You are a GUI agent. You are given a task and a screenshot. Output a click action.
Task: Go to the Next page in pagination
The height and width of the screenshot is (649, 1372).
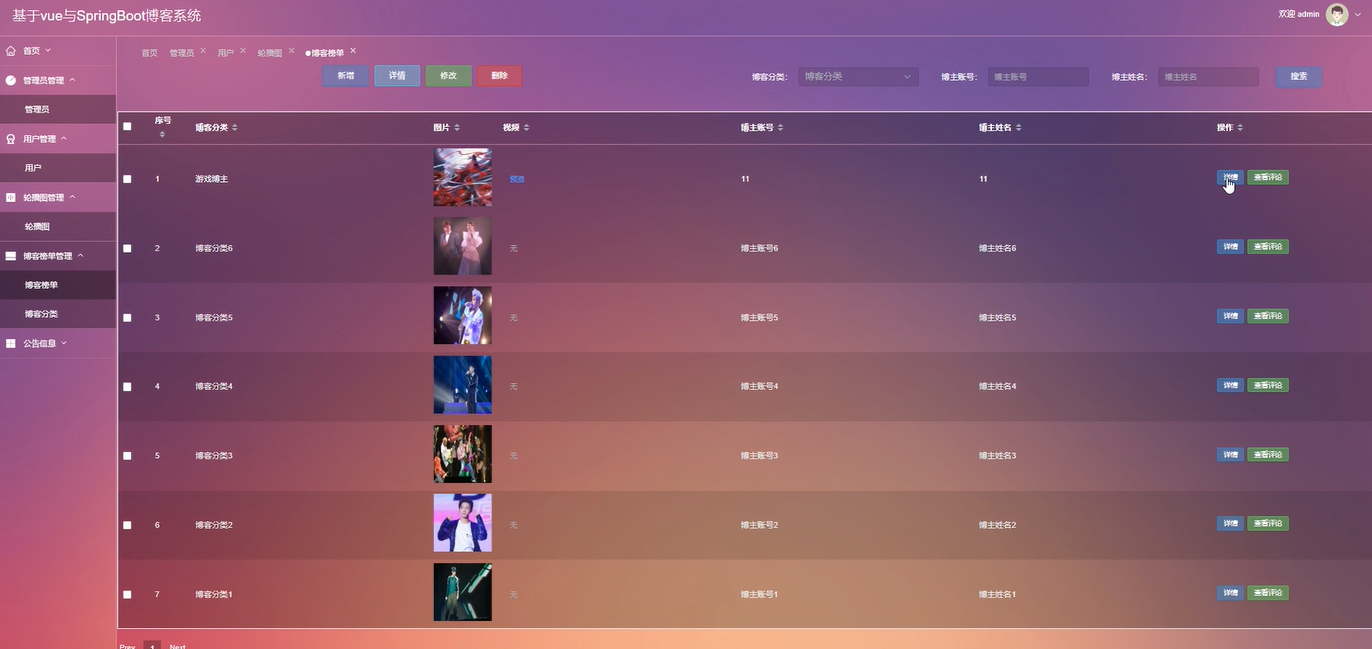click(x=178, y=647)
